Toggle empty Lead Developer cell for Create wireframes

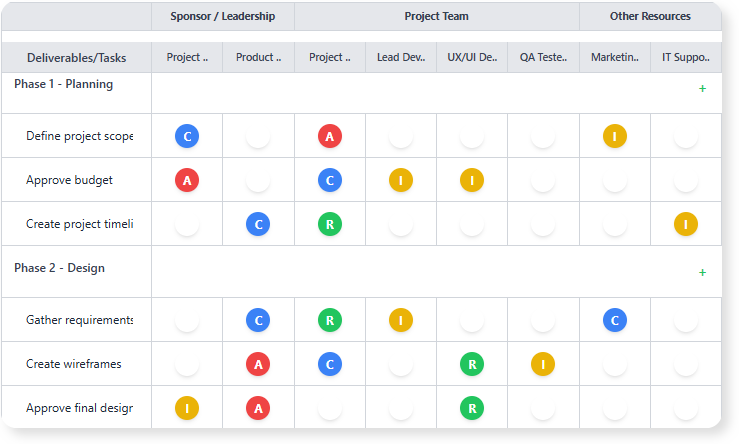[401, 364]
